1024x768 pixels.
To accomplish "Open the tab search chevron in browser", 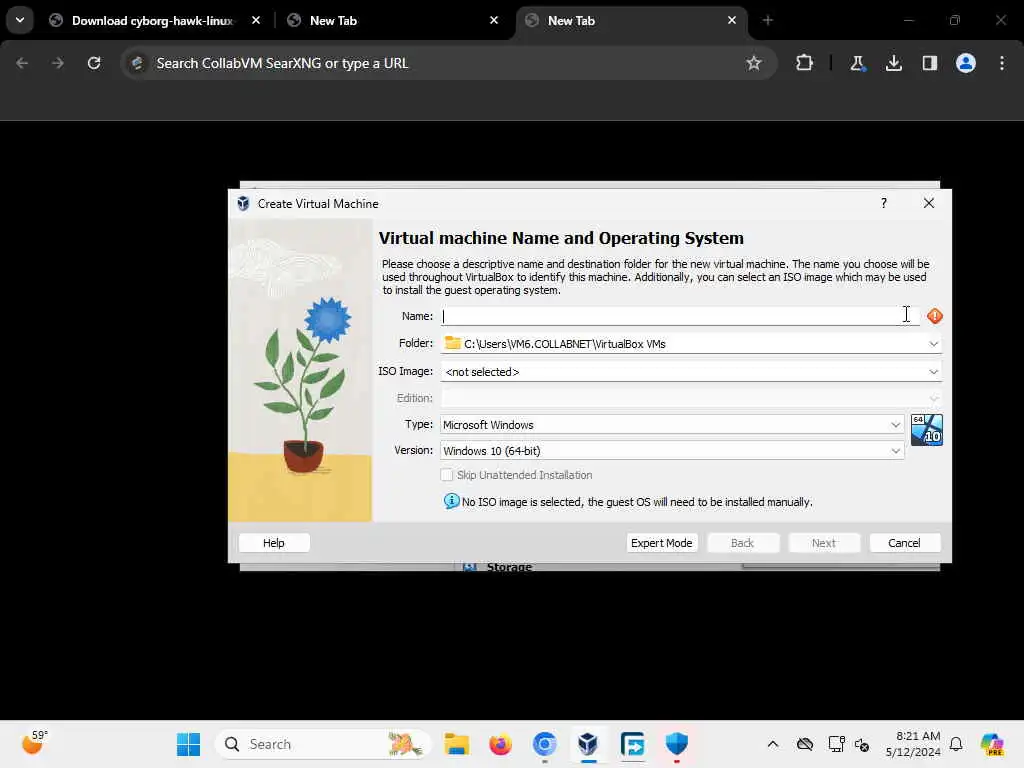I will coord(20,20).
